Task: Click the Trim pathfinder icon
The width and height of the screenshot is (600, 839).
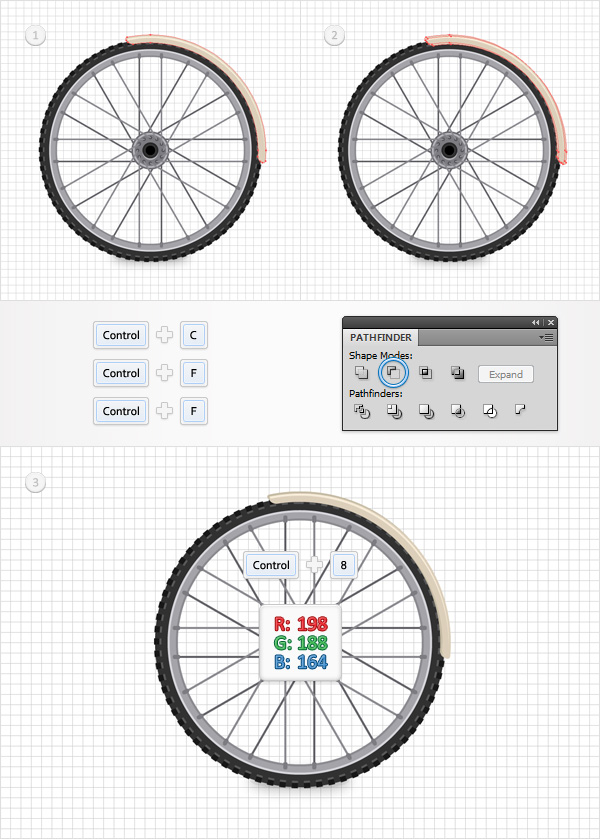Action: tap(394, 411)
